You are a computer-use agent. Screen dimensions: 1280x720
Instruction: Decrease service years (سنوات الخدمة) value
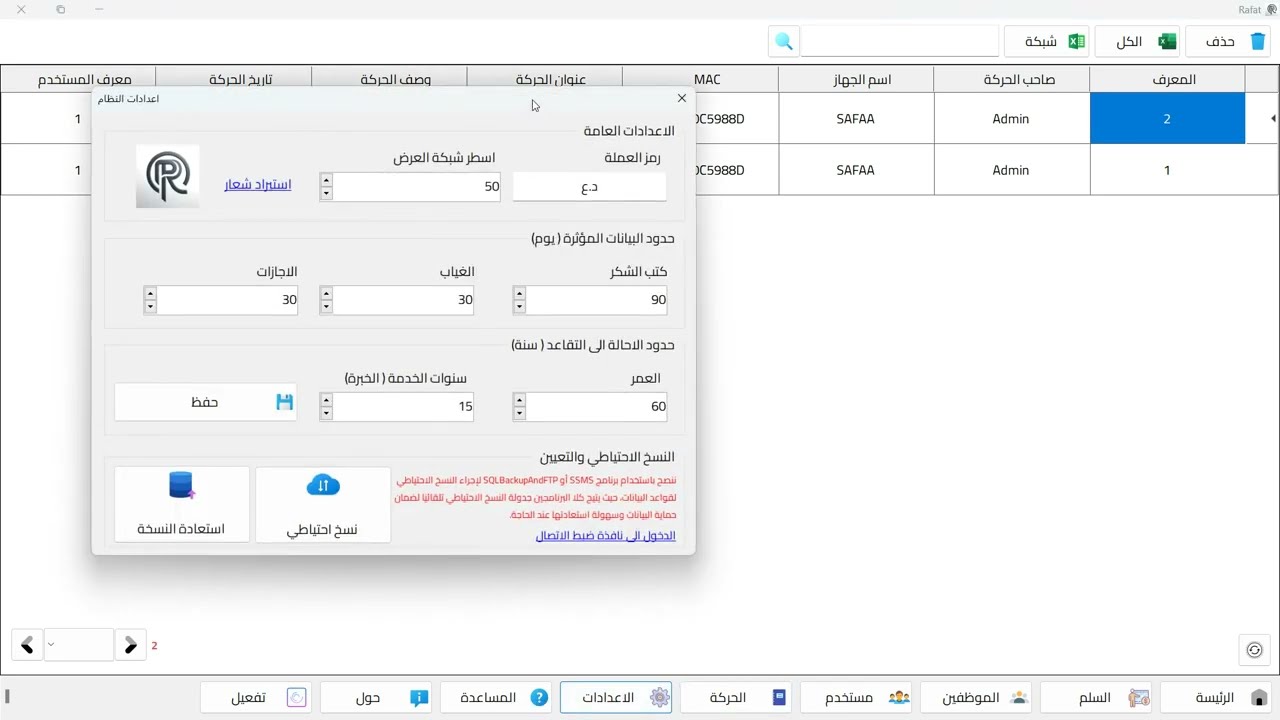tap(326, 413)
